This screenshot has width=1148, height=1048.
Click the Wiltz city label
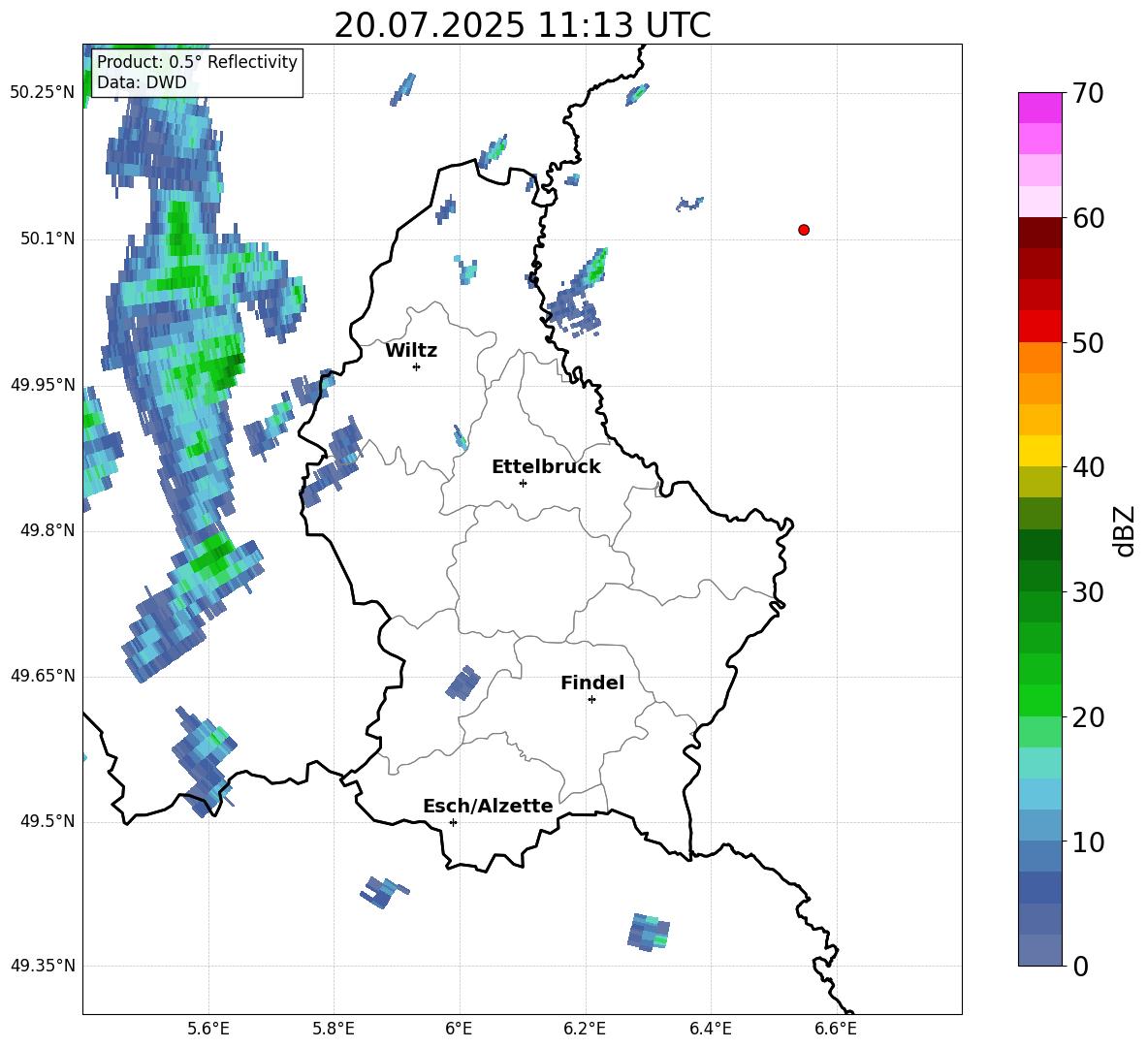pos(411,351)
